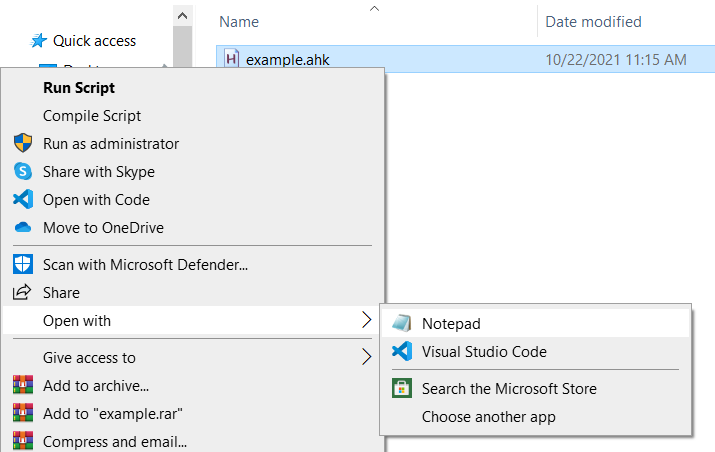Choose Open with Code
Screen dimensions: 715x452
(x=96, y=199)
